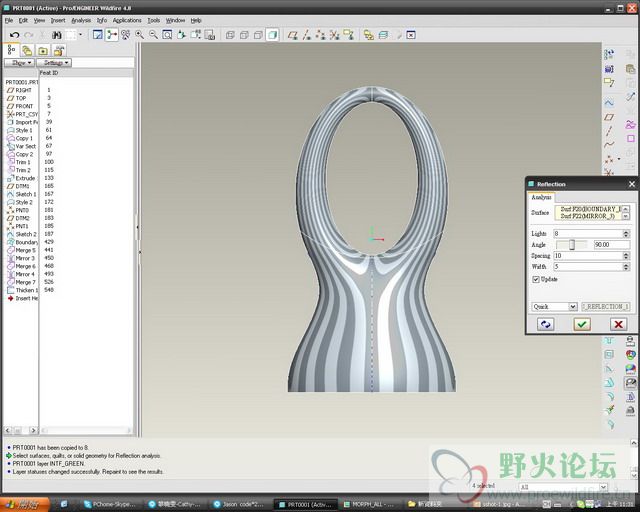640x512 pixels.
Task: Select the Extrude feature in tree
Action: click(21, 178)
